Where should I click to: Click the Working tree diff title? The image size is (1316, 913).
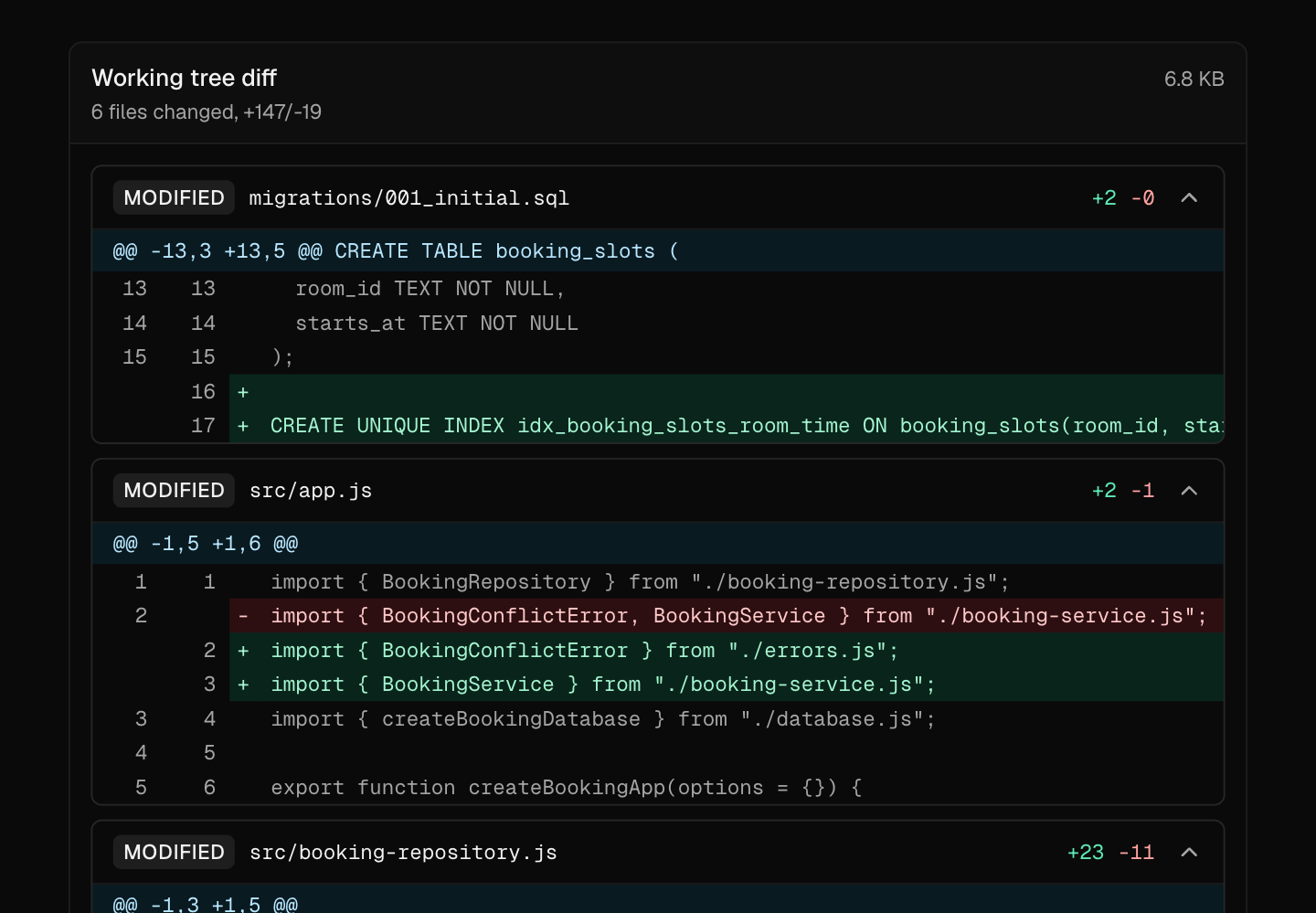tap(185, 78)
